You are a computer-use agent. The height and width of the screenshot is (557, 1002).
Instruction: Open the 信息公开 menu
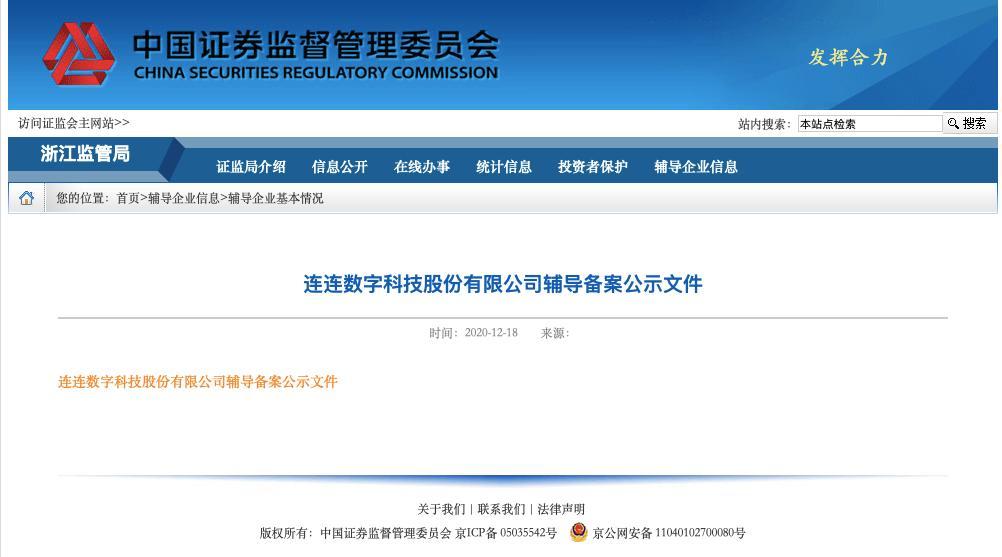click(x=339, y=167)
